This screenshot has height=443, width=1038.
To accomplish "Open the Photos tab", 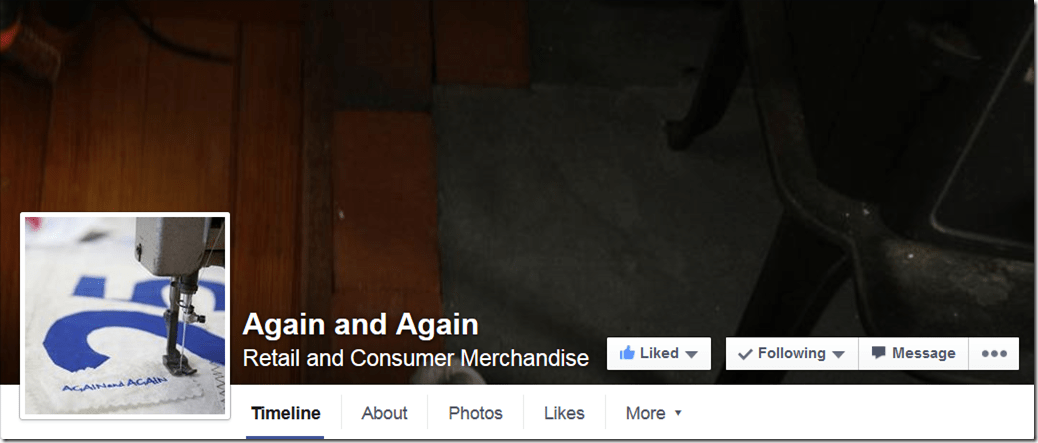I will pos(475,413).
